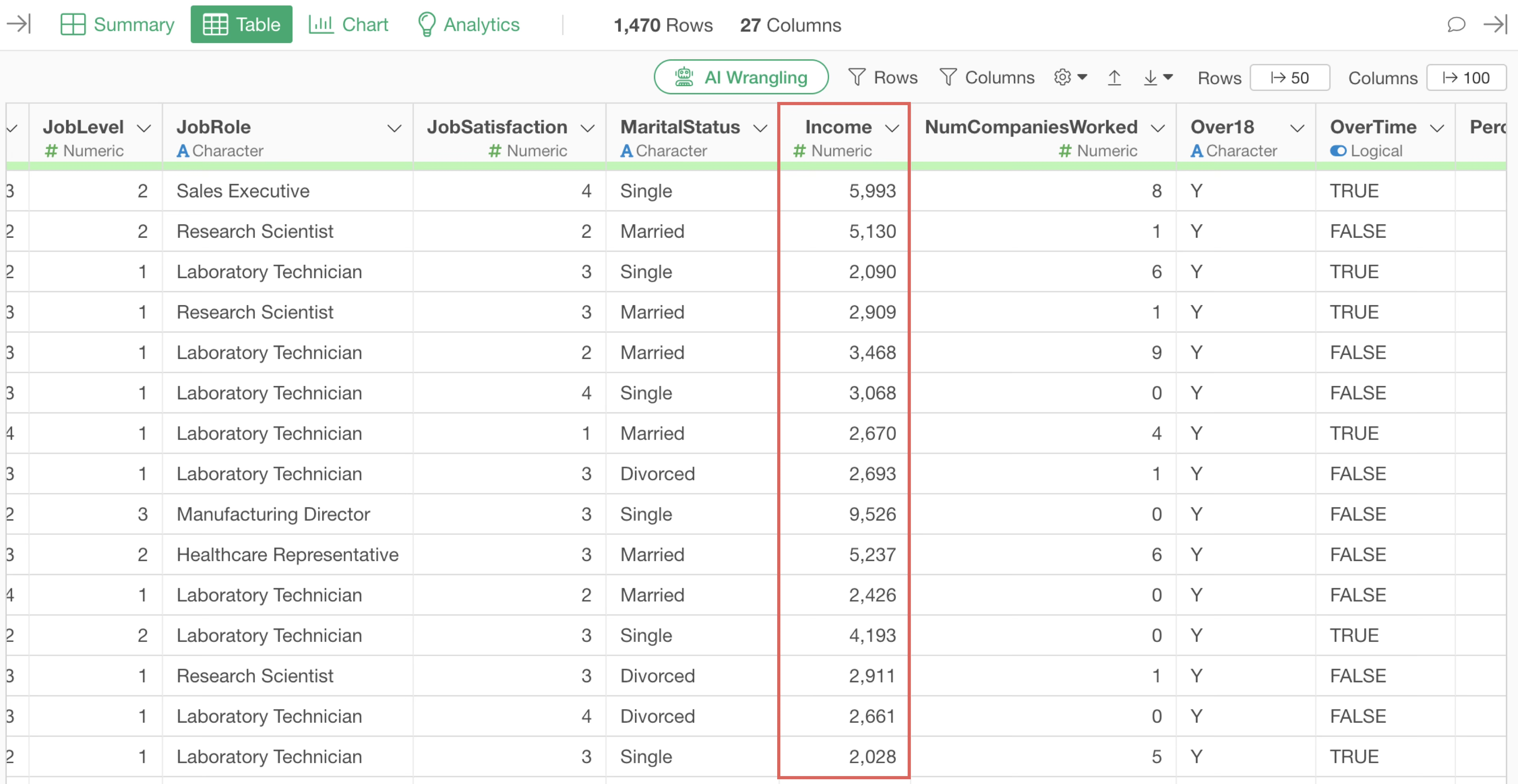Click the MaritalStatus header name

(x=680, y=126)
